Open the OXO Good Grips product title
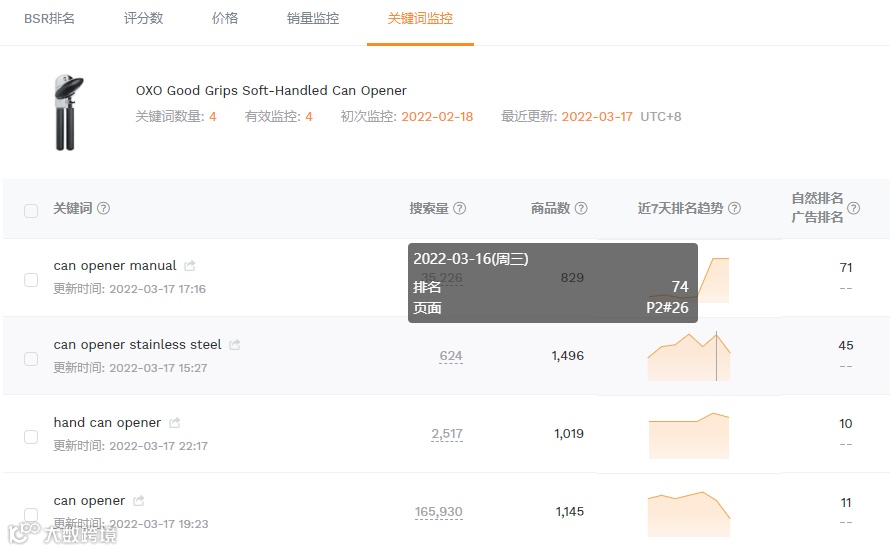The height and width of the screenshot is (551, 890). tap(271, 91)
